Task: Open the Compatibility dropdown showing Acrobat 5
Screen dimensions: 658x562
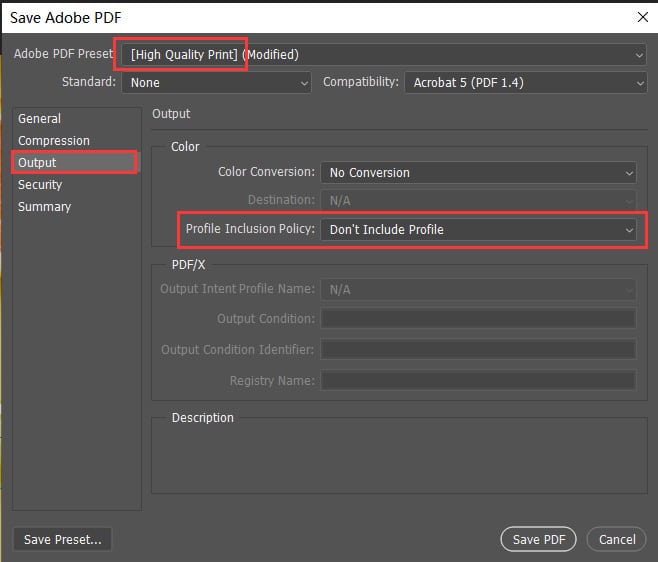Action: [x=525, y=82]
